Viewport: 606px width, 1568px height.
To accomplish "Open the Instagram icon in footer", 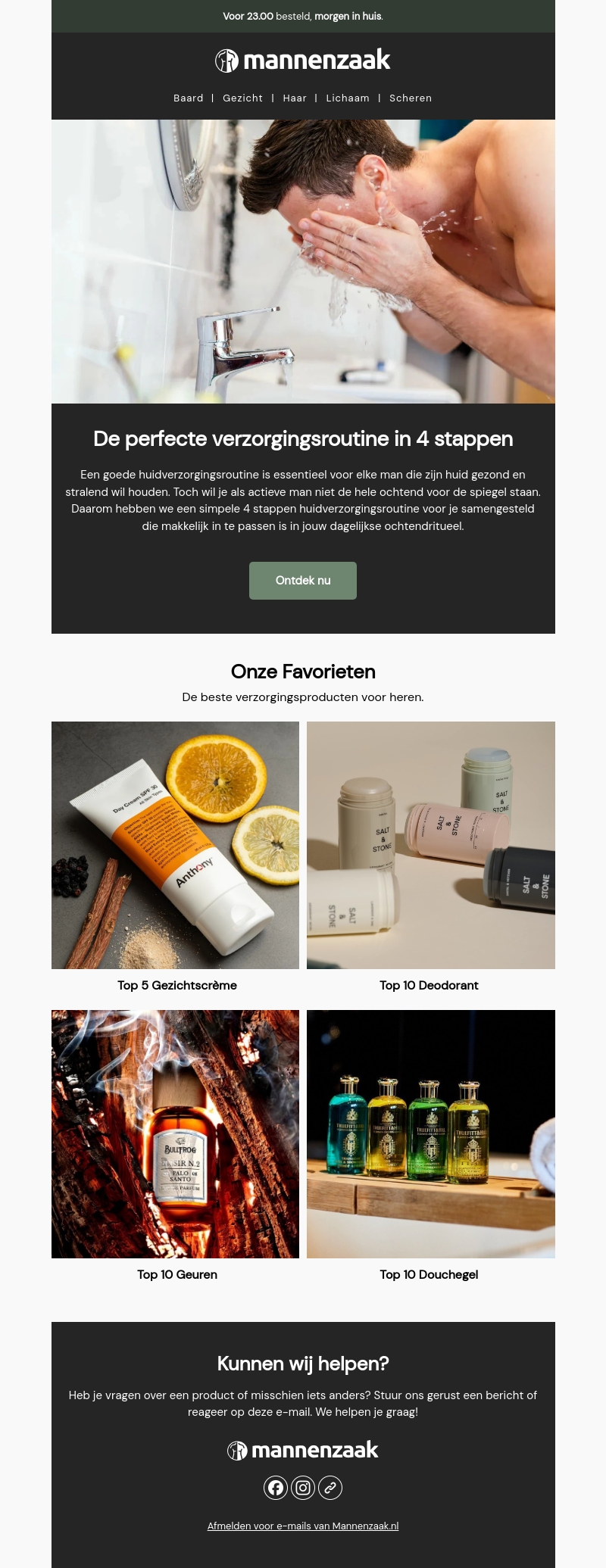I will click(x=303, y=1488).
